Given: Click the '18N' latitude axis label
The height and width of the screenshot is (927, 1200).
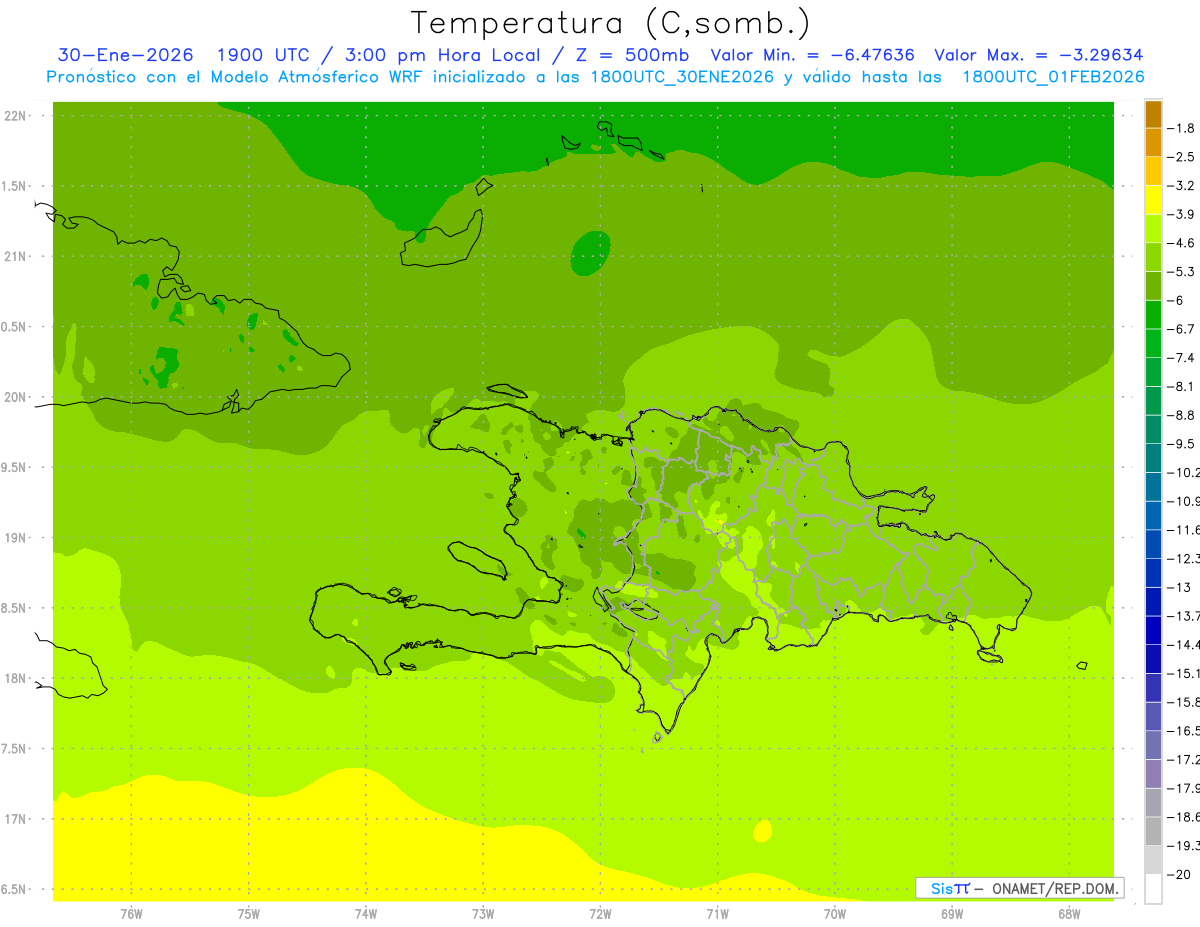Looking at the screenshot, I should click(17, 678).
